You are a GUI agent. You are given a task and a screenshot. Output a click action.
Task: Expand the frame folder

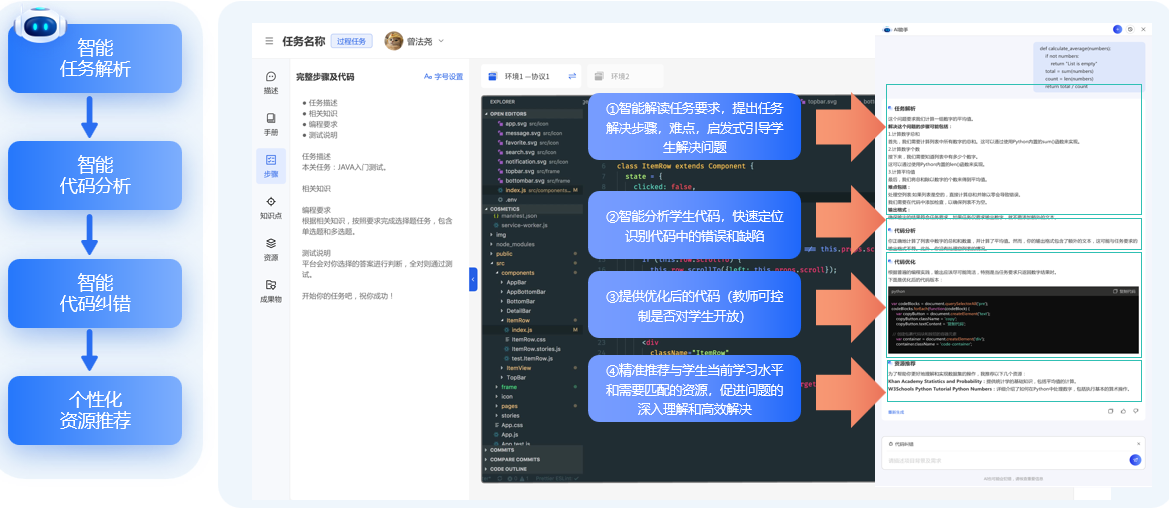click(x=508, y=387)
